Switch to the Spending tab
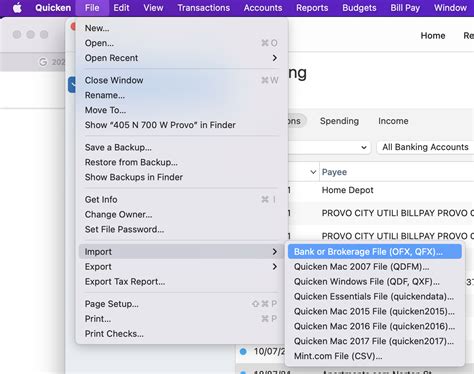This screenshot has width=474, height=374. [339, 121]
